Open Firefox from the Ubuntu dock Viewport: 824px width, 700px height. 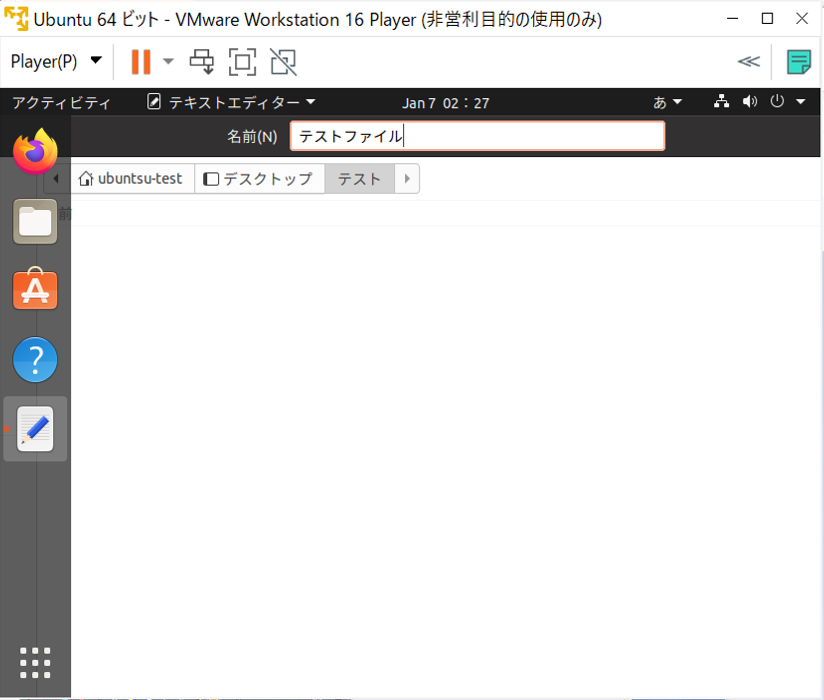click(x=35, y=151)
